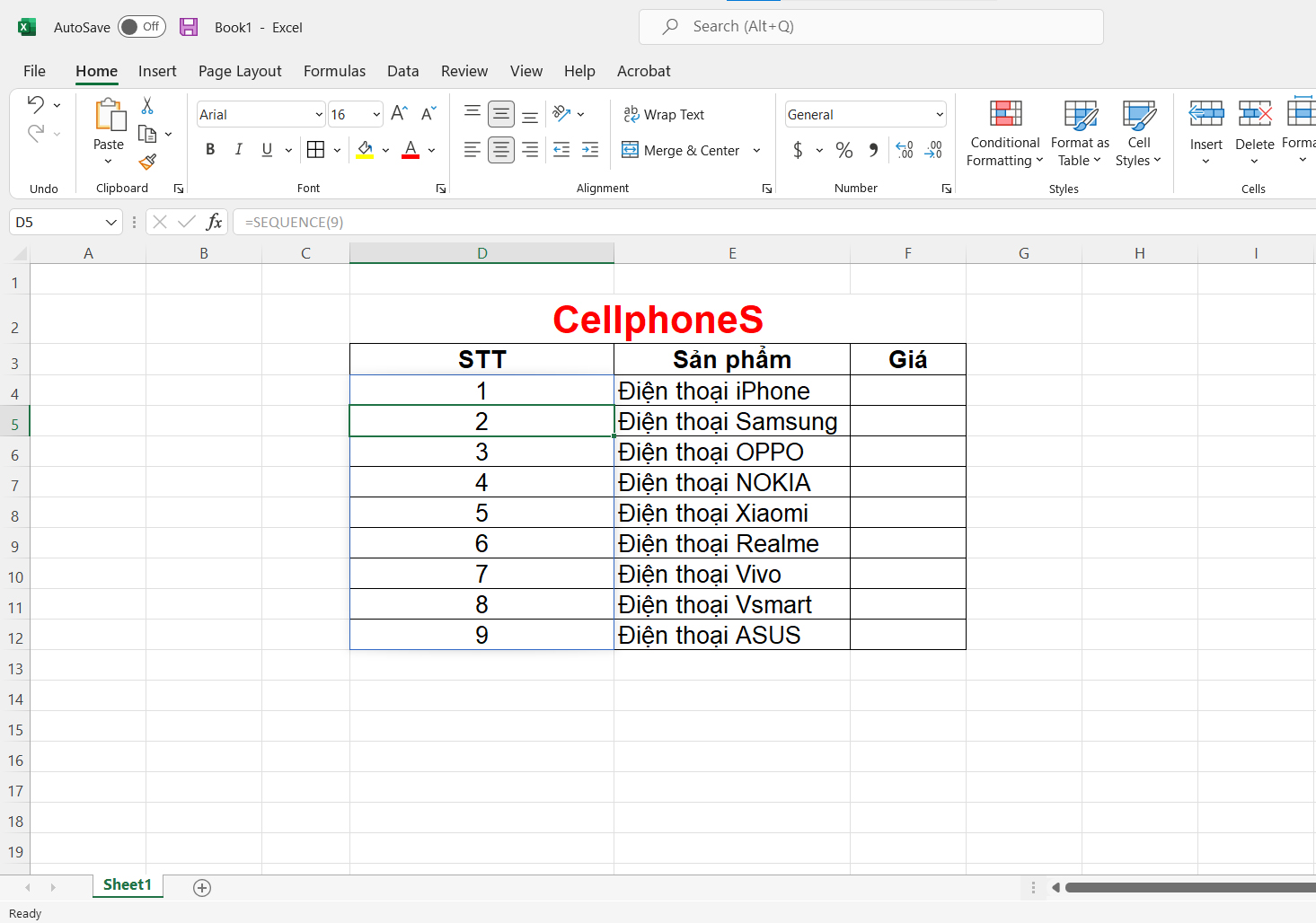Viewport: 1316px width, 923px height.
Task: Switch to the Data tab
Action: pos(403,71)
